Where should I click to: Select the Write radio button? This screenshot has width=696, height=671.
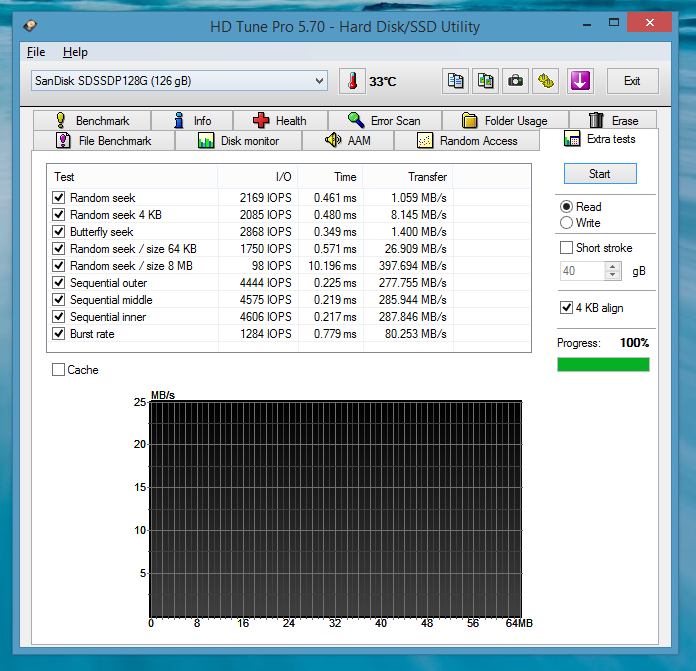coord(566,223)
